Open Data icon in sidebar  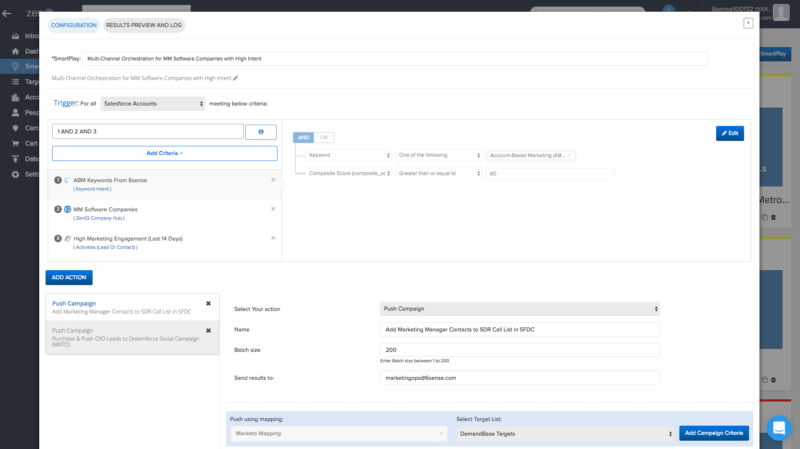pos(15,159)
